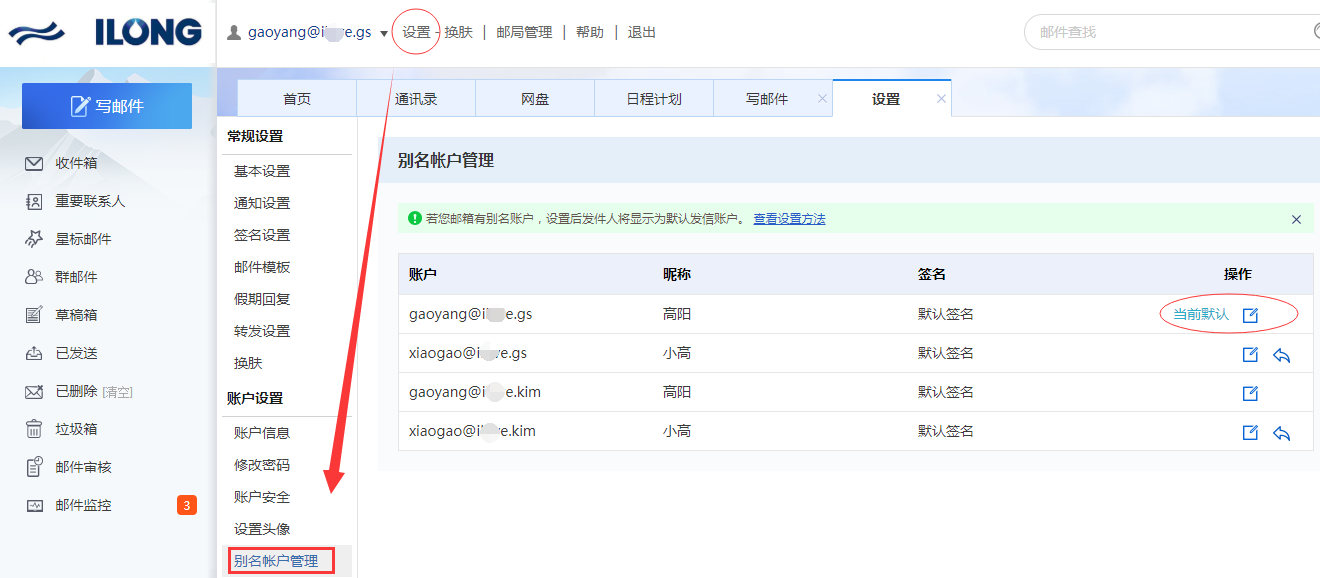
Task: Dismiss the green alias tip banner
Action: [1296, 219]
